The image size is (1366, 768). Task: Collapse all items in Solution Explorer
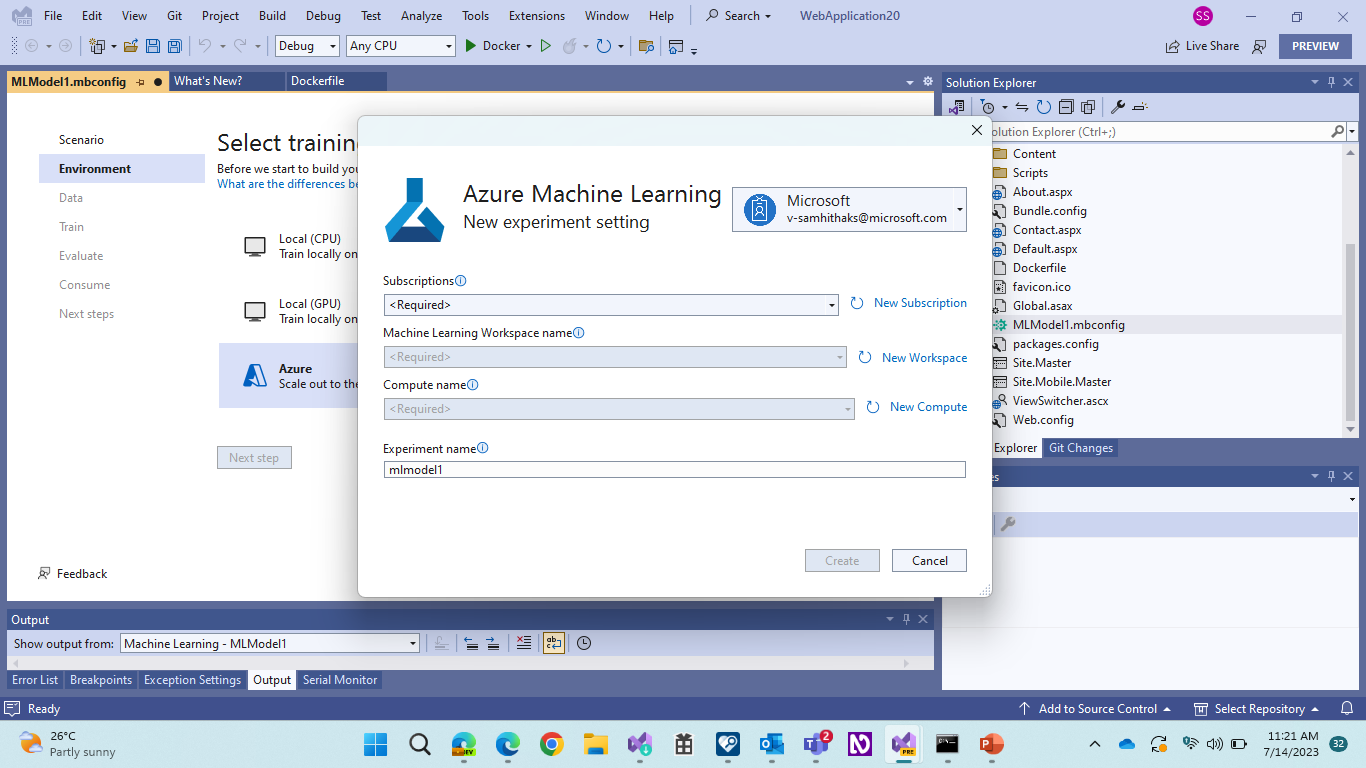(1066, 106)
